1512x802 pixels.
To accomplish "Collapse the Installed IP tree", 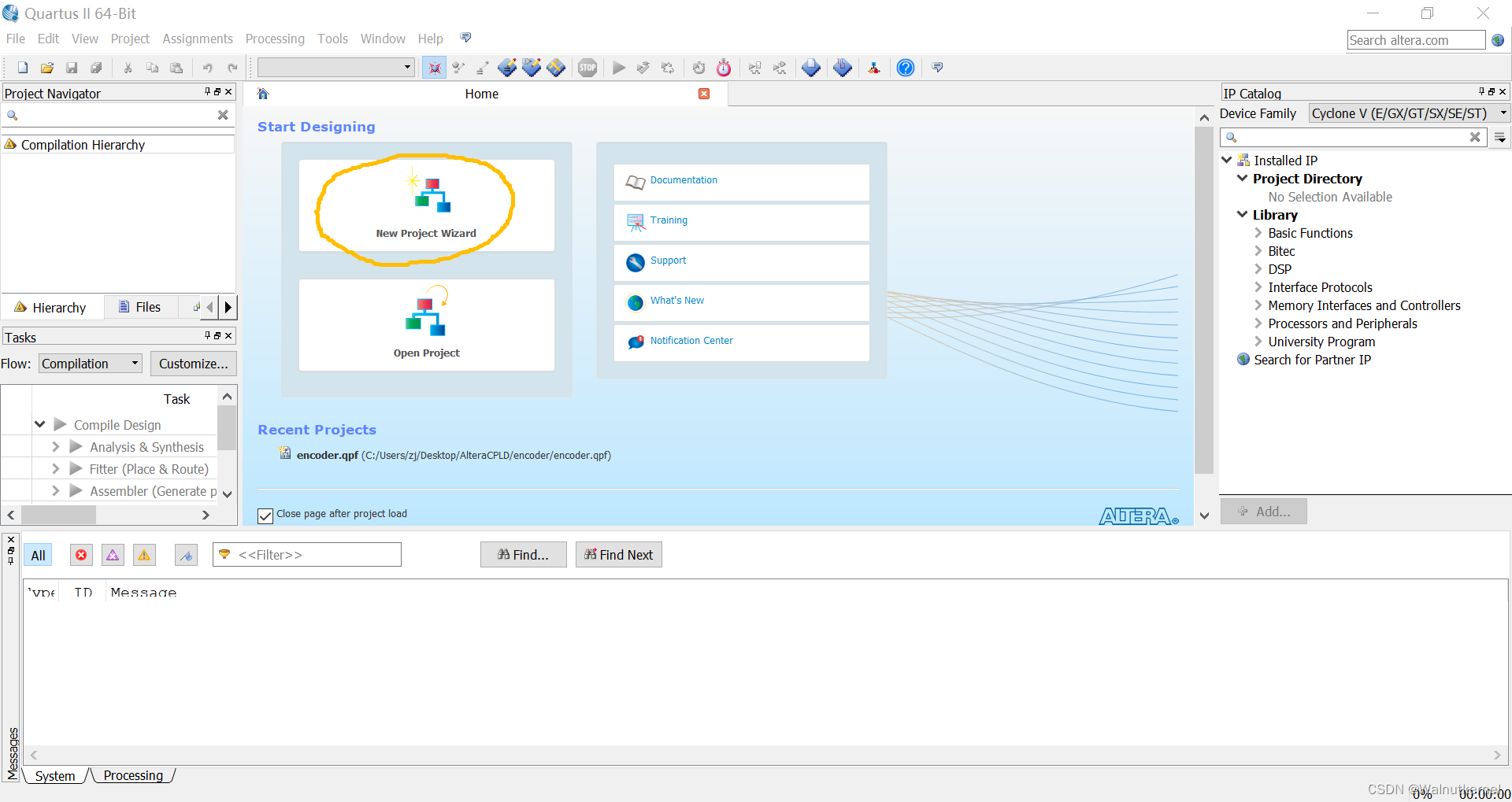I will point(1226,160).
